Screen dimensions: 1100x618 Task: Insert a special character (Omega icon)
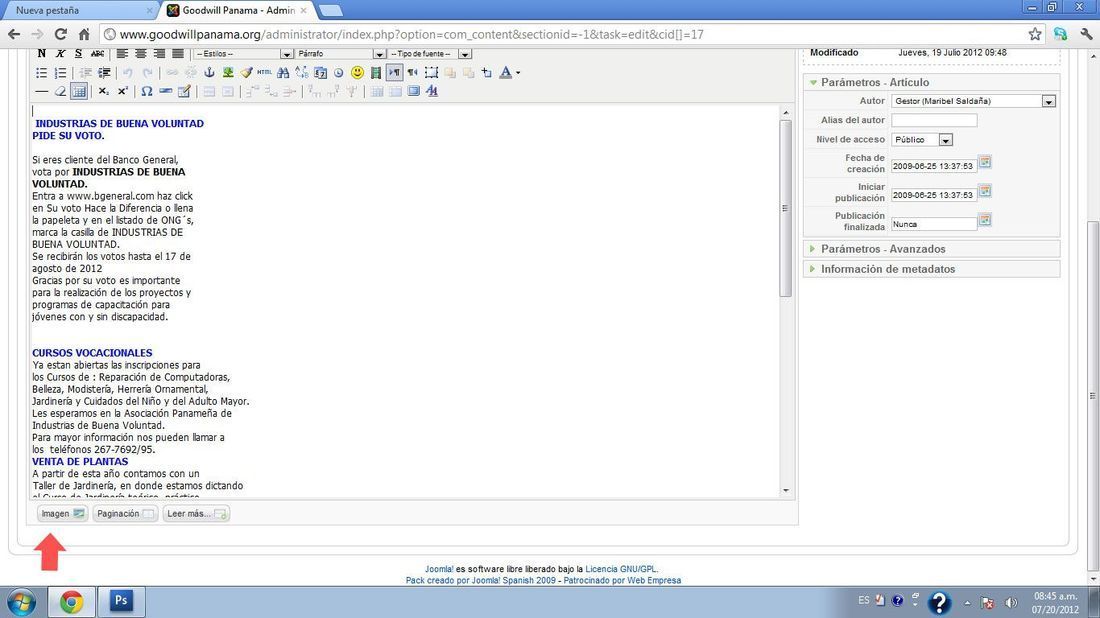coord(147,91)
